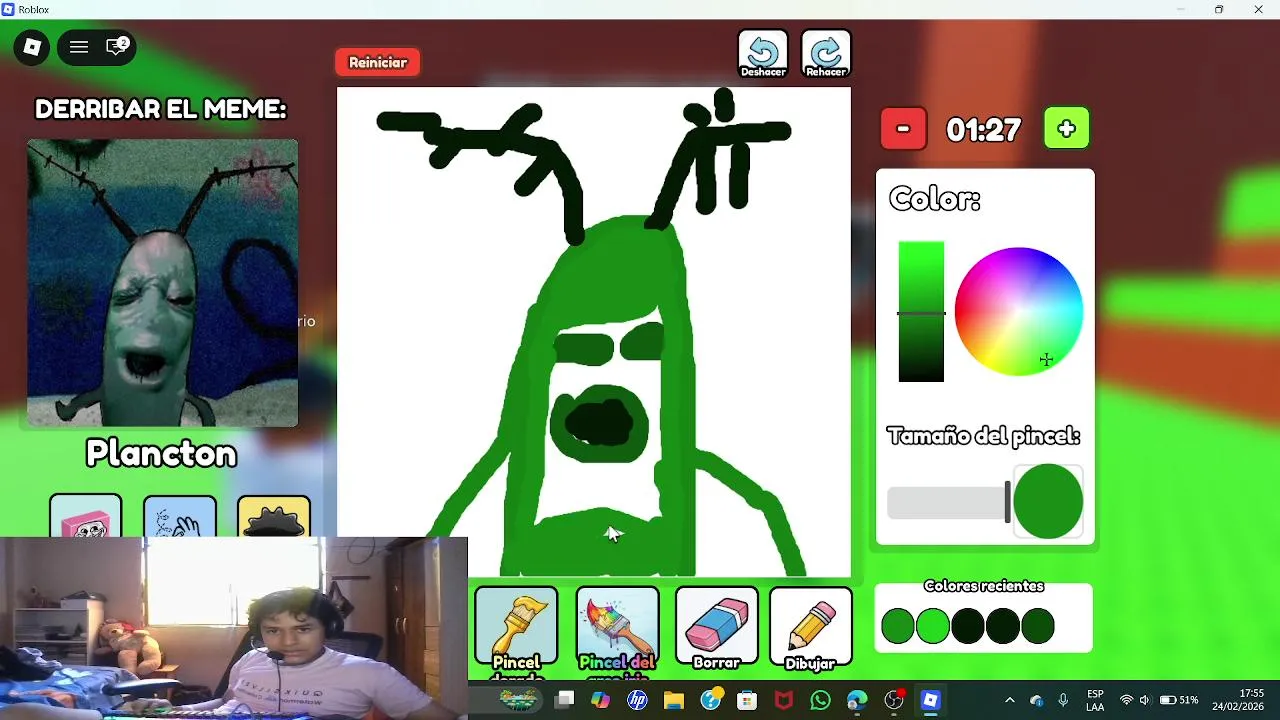The image size is (1280, 720).
Task: Choose the second bright green recent color
Action: click(933, 627)
